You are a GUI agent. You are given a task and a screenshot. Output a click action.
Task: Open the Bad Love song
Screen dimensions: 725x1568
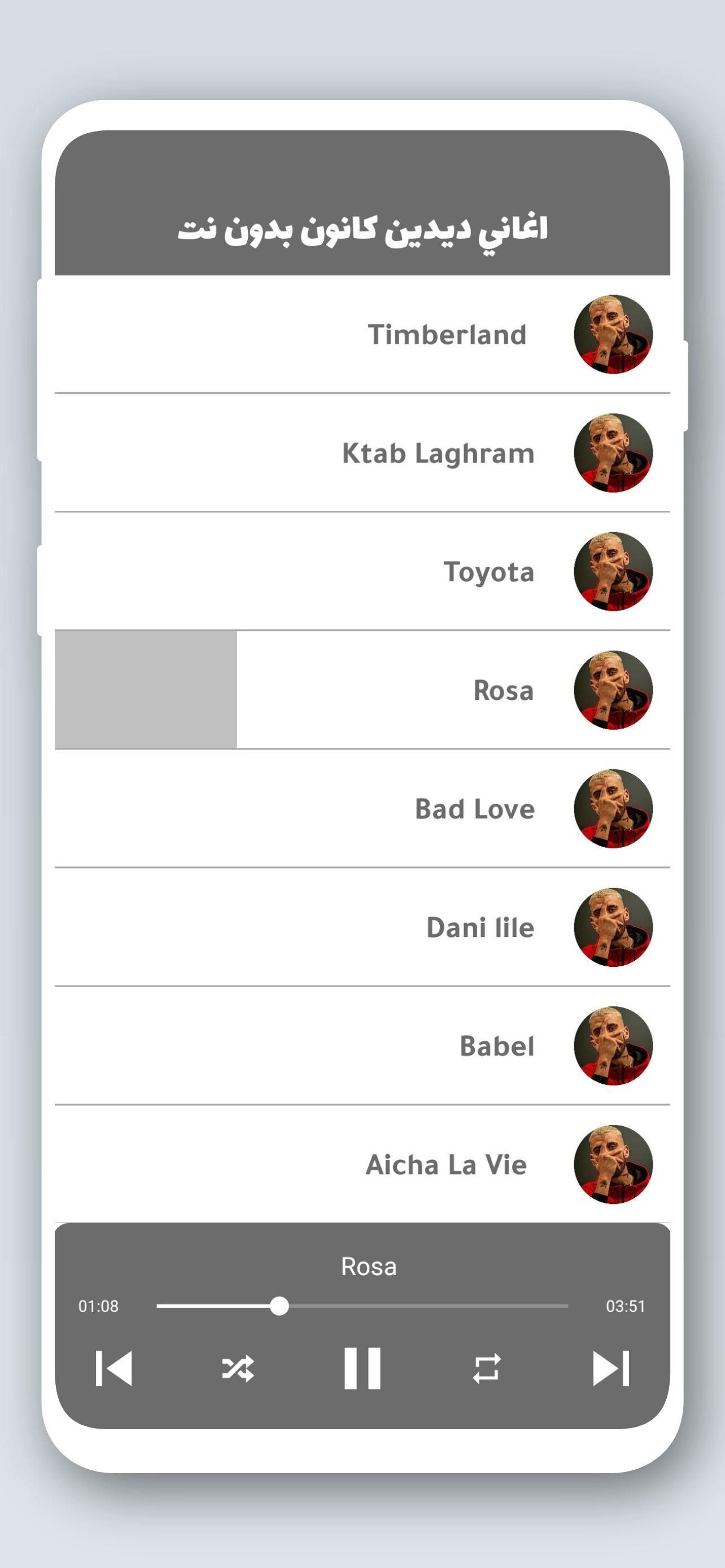click(x=362, y=808)
